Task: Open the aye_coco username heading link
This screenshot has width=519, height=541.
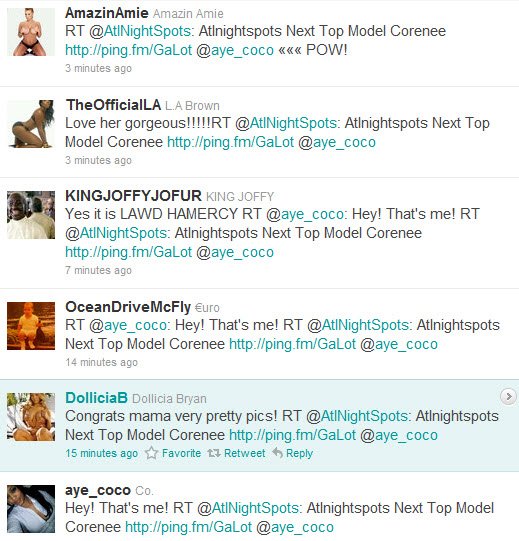Action: point(98,490)
